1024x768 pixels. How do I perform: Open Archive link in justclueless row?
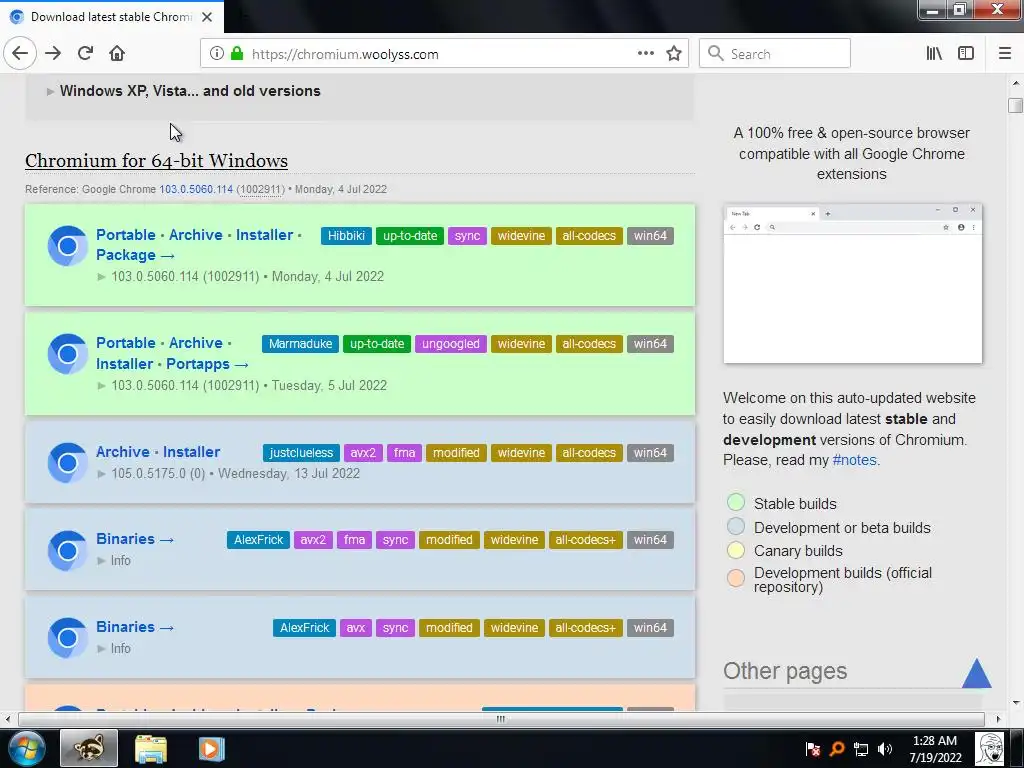click(123, 452)
